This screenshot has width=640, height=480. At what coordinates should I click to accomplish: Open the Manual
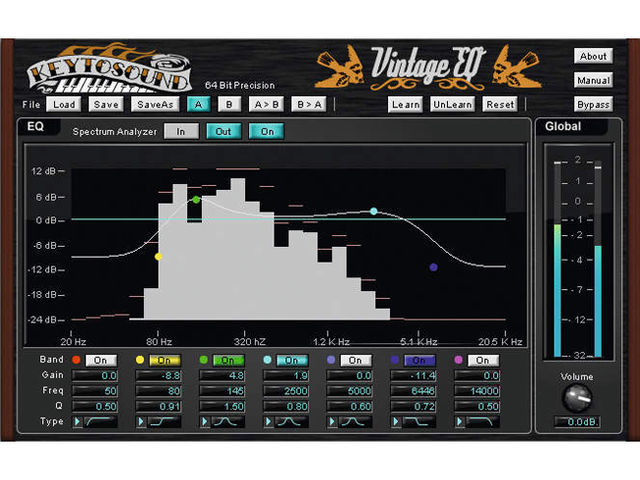tap(593, 80)
